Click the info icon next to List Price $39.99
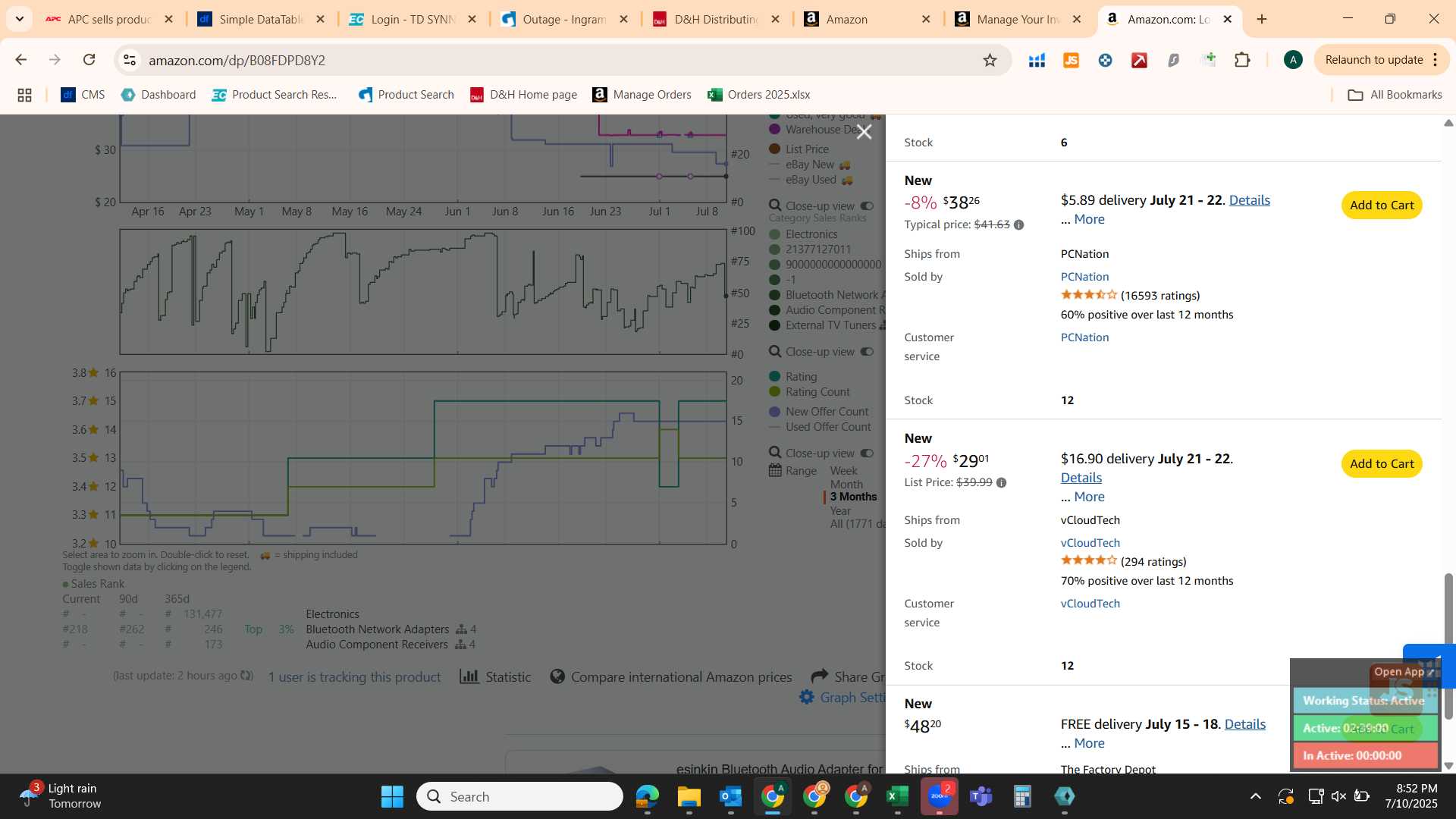 pos(1001,482)
